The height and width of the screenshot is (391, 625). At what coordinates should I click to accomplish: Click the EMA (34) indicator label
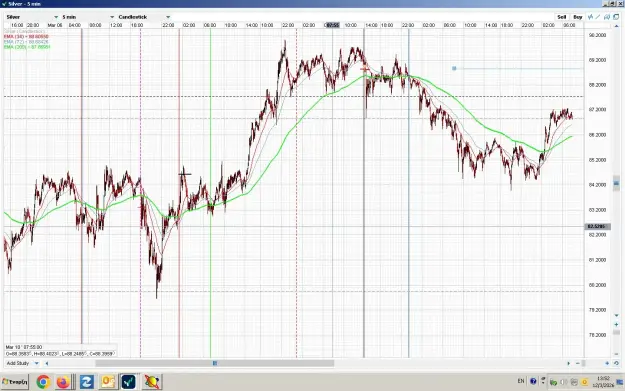[x=26, y=37]
